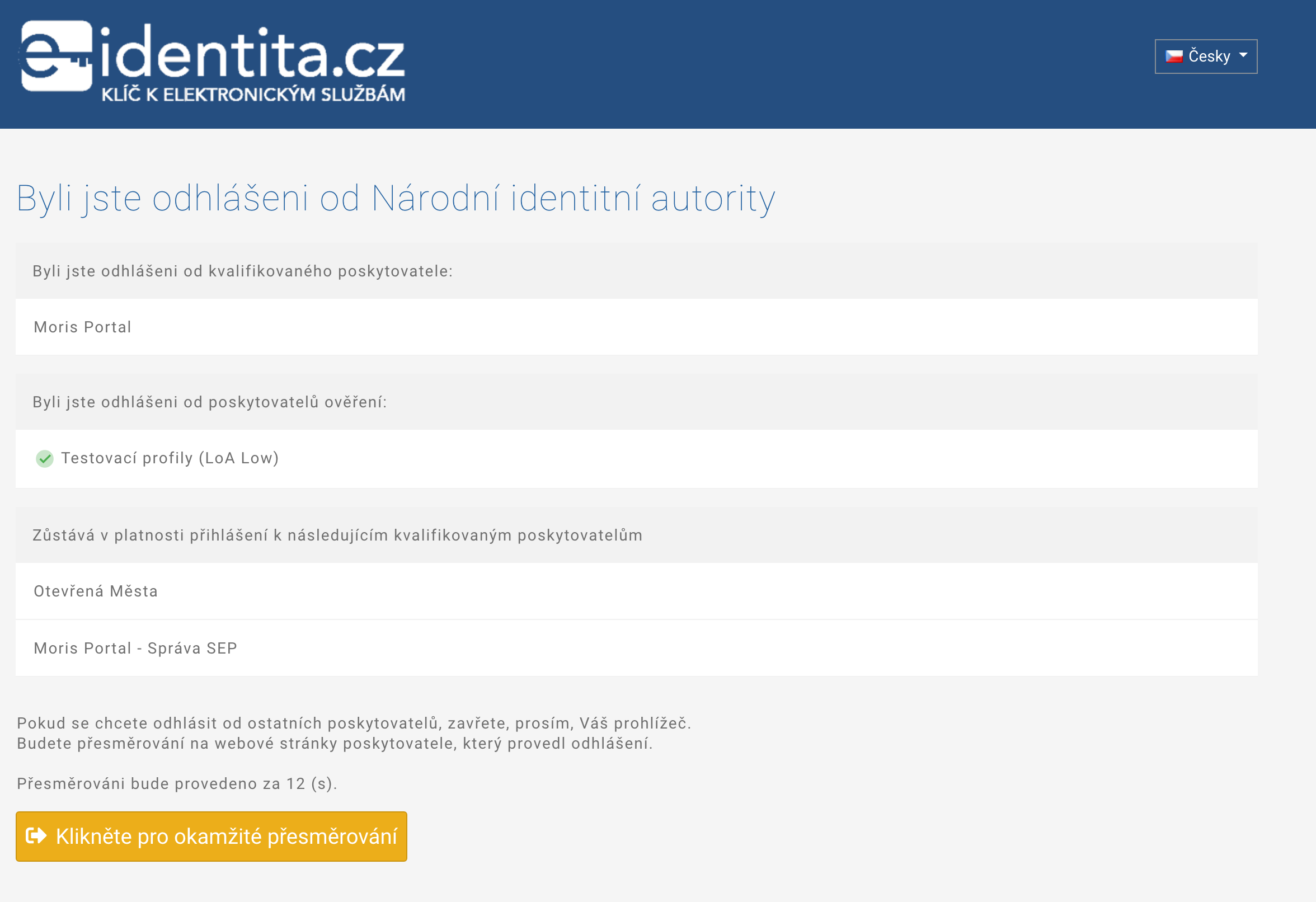
Task: Select the Moris Portal row
Action: 637,327
